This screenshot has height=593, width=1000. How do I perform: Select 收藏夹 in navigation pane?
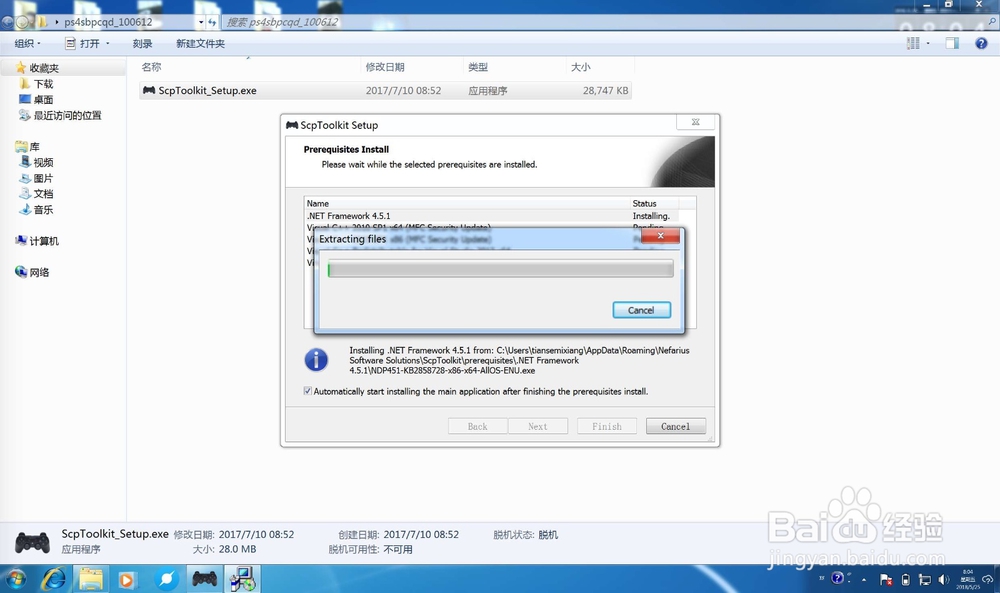[43, 68]
